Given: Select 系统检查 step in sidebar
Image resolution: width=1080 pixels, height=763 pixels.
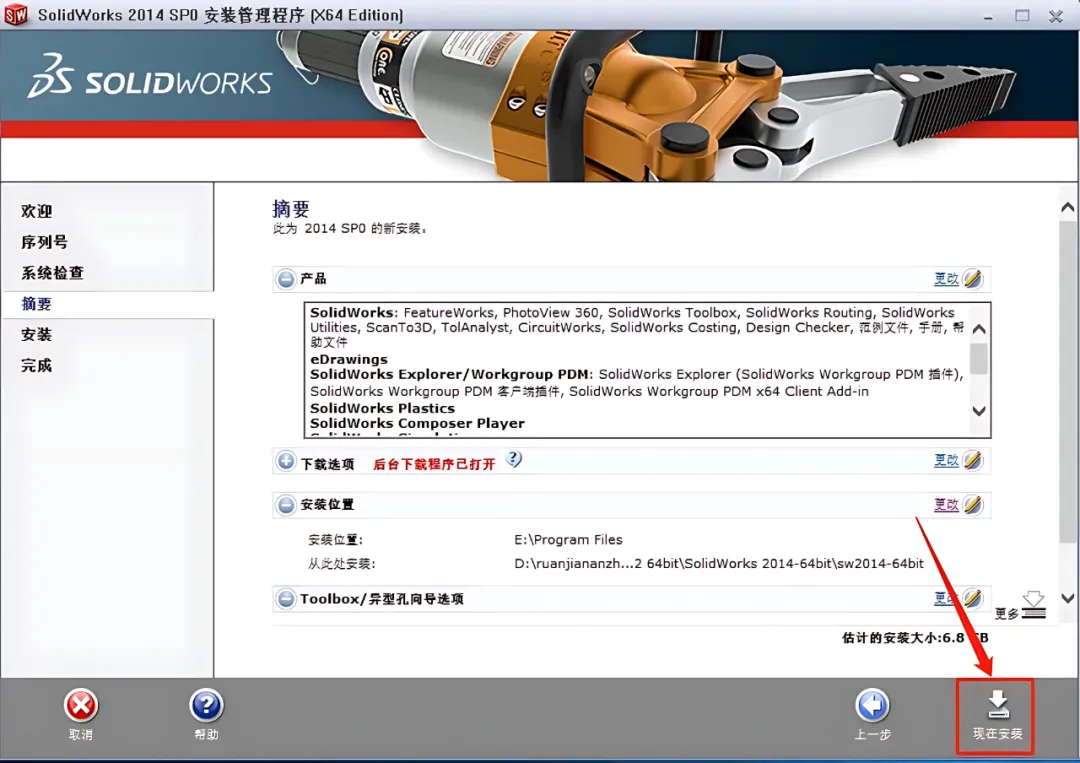Looking at the screenshot, I should point(52,273).
